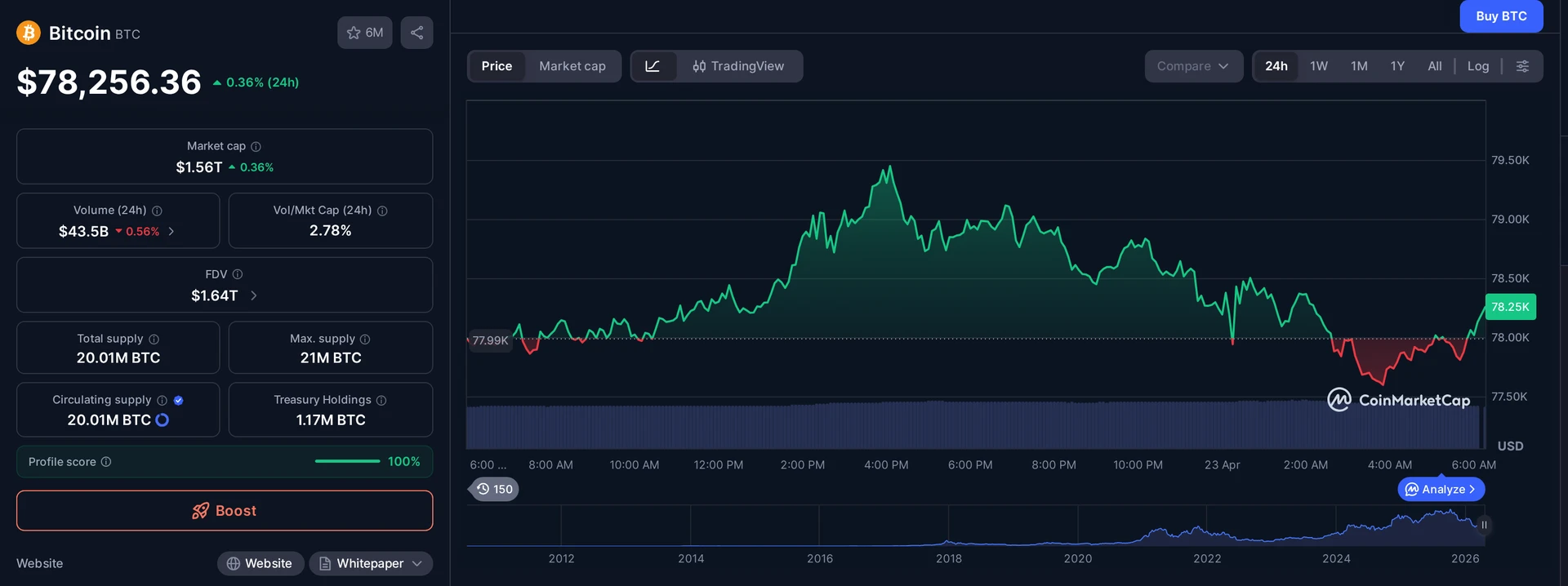Screen dimensions: 1568x586
Task: Click the Profile score progress bar
Action: click(347, 462)
